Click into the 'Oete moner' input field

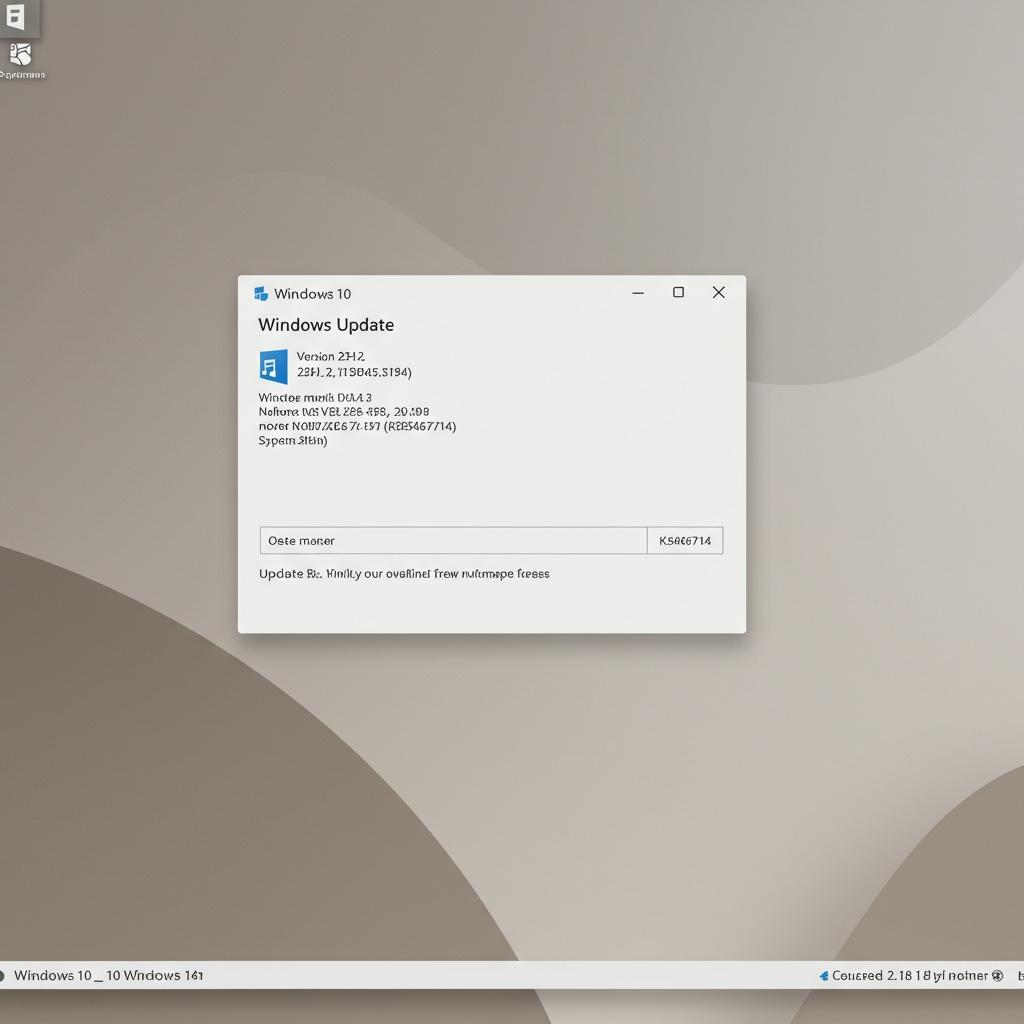[x=453, y=541]
